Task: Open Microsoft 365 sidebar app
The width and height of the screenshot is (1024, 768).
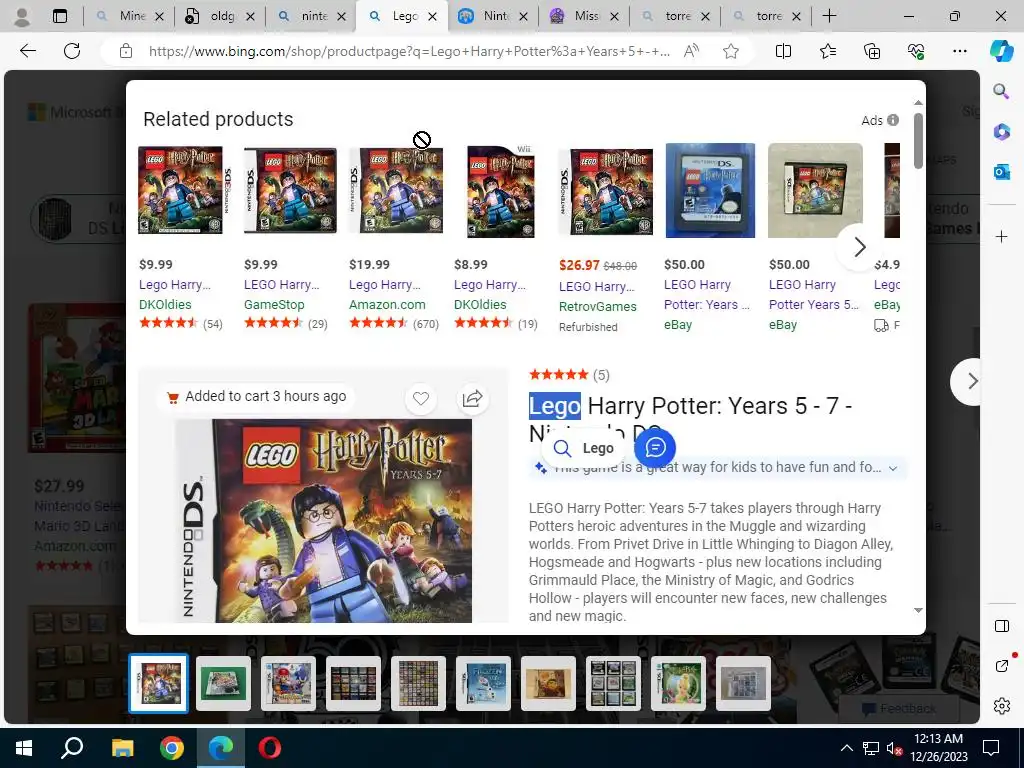Action: tap(1001, 132)
